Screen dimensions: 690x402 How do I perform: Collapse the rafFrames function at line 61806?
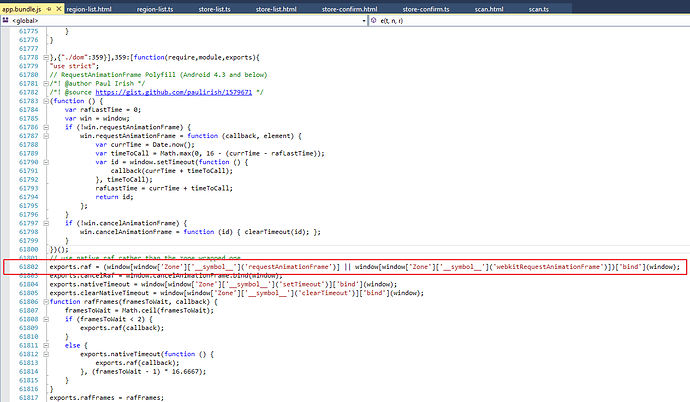point(46,302)
